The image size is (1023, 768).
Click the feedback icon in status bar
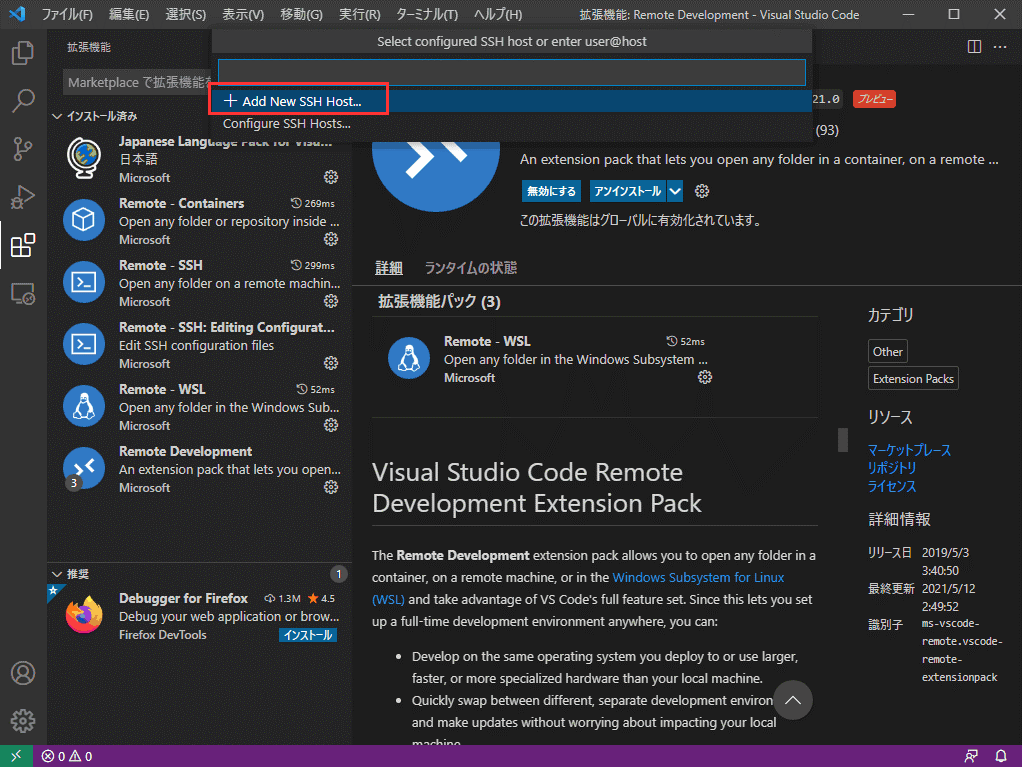point(971,756)
